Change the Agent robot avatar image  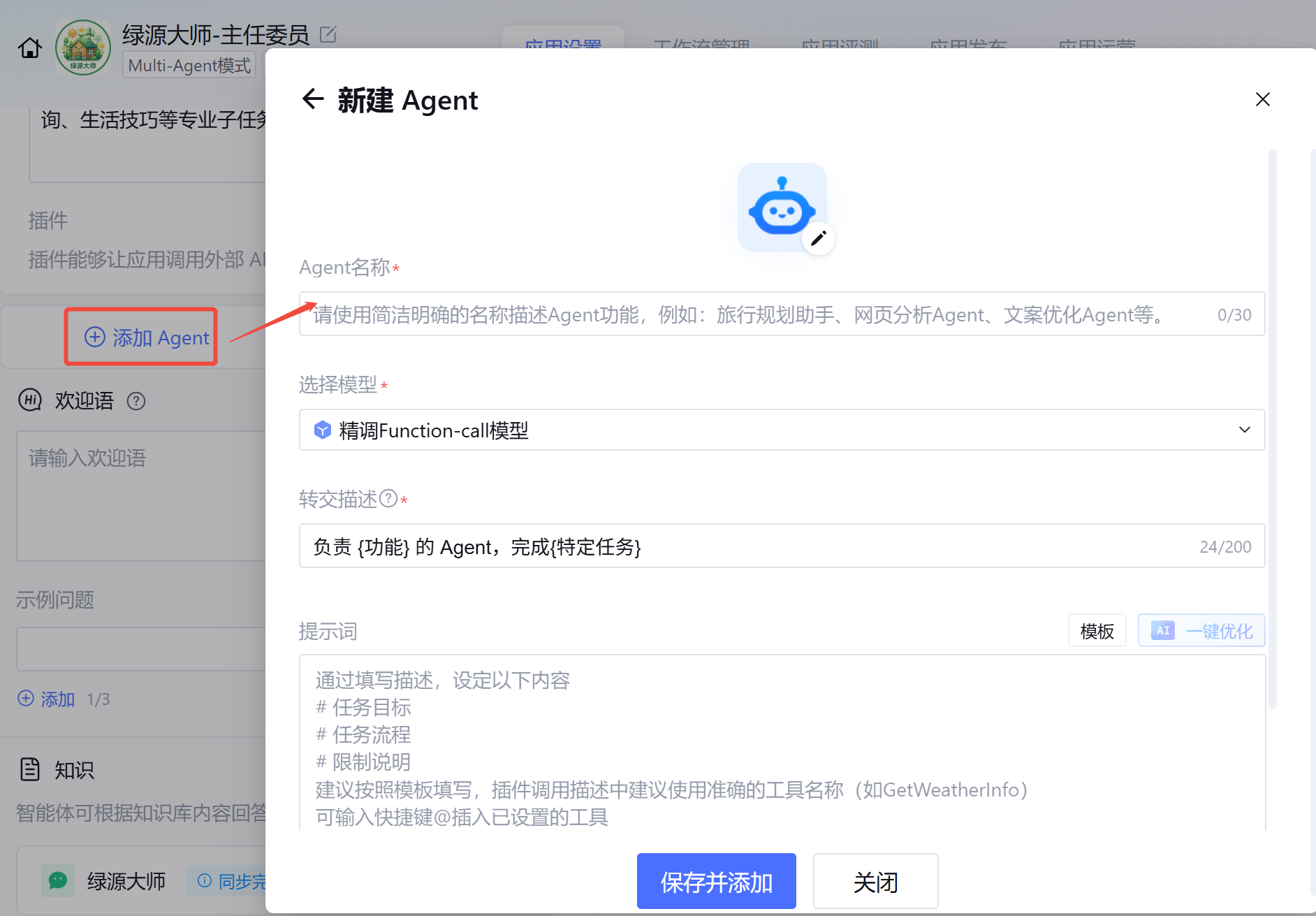pos(782,208)
